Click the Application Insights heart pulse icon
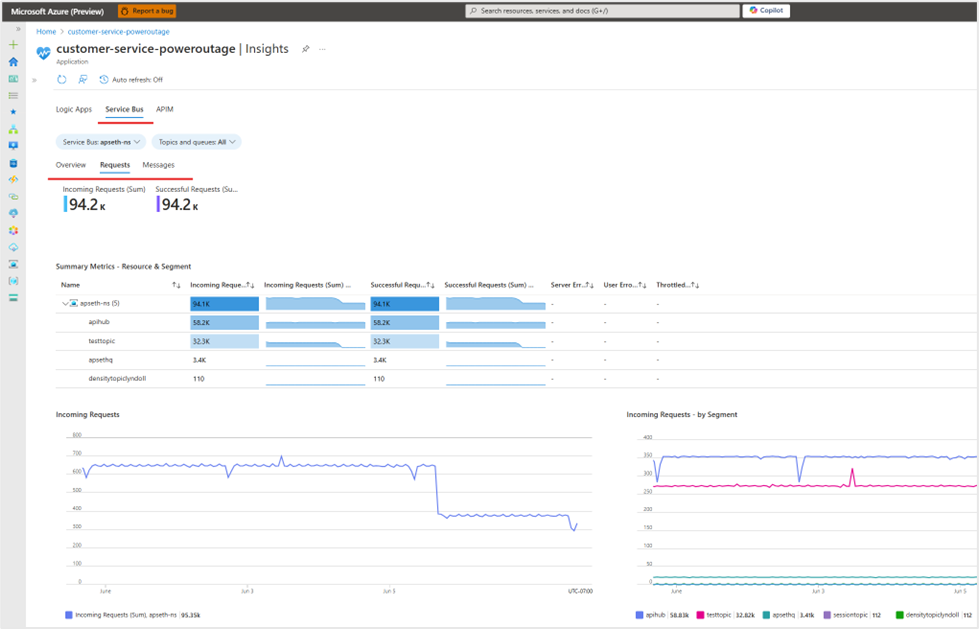The width and height of the screenshot is (979, 629). click(43, 53)
